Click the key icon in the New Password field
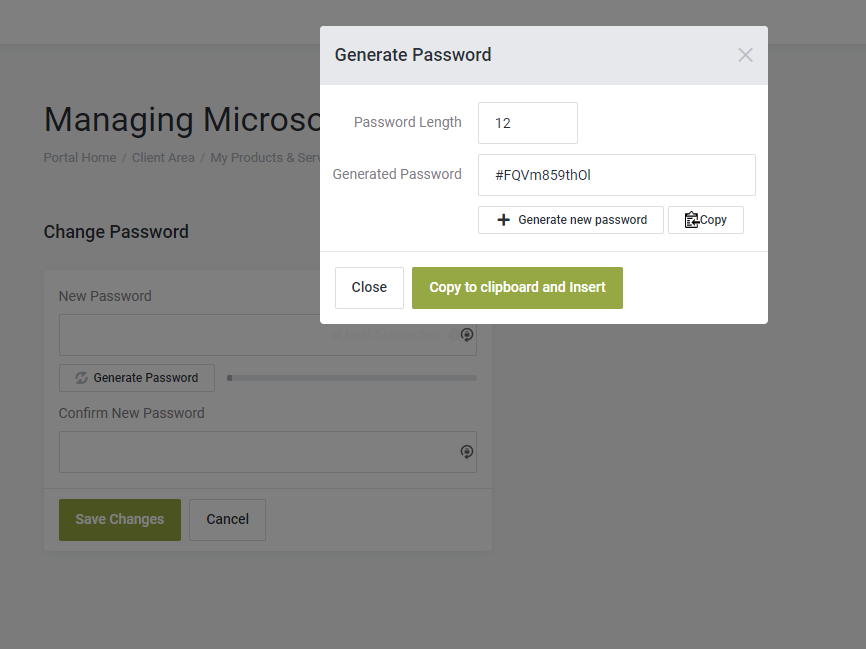The width and height of the screenshot is (866, 649). (x=467, y=335)
